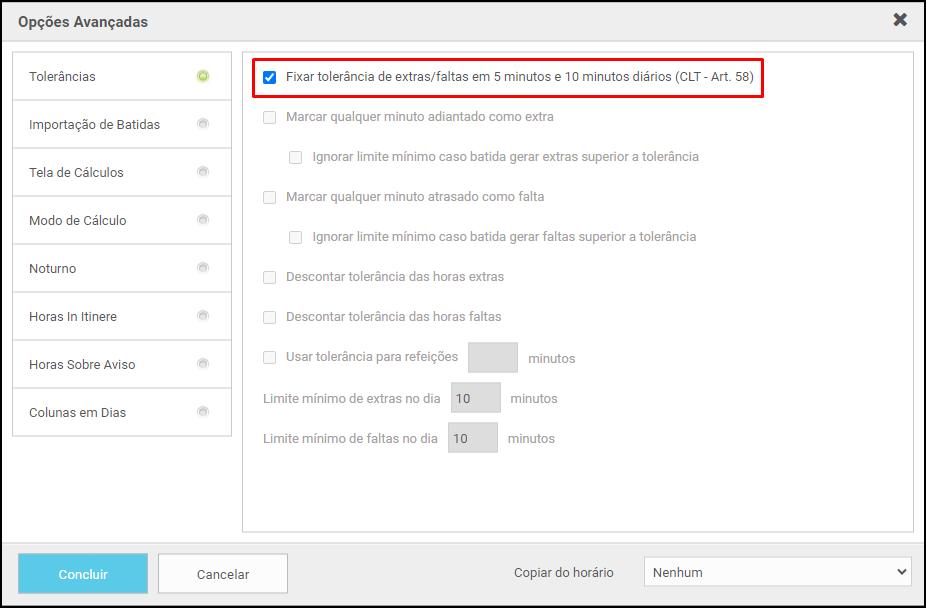This screenshot has width=926, height=608.
Task: Click the green indicator icon beside Tolerâncias
Action: [203, 76]
